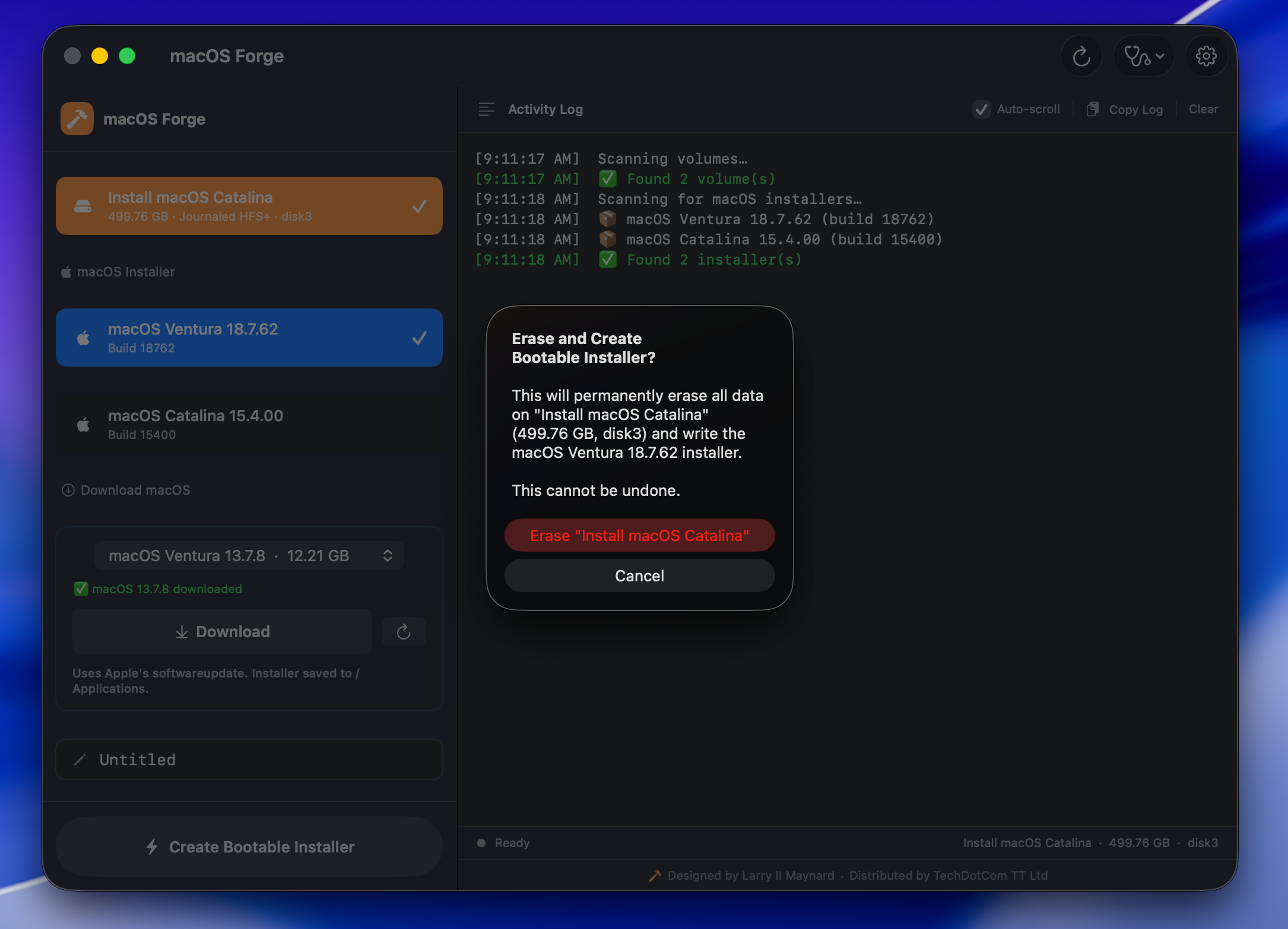This screenshot has height=929, width=1288.
Task: Click the download circle icon by Download macOS
Action: click(x=68, y=490)
